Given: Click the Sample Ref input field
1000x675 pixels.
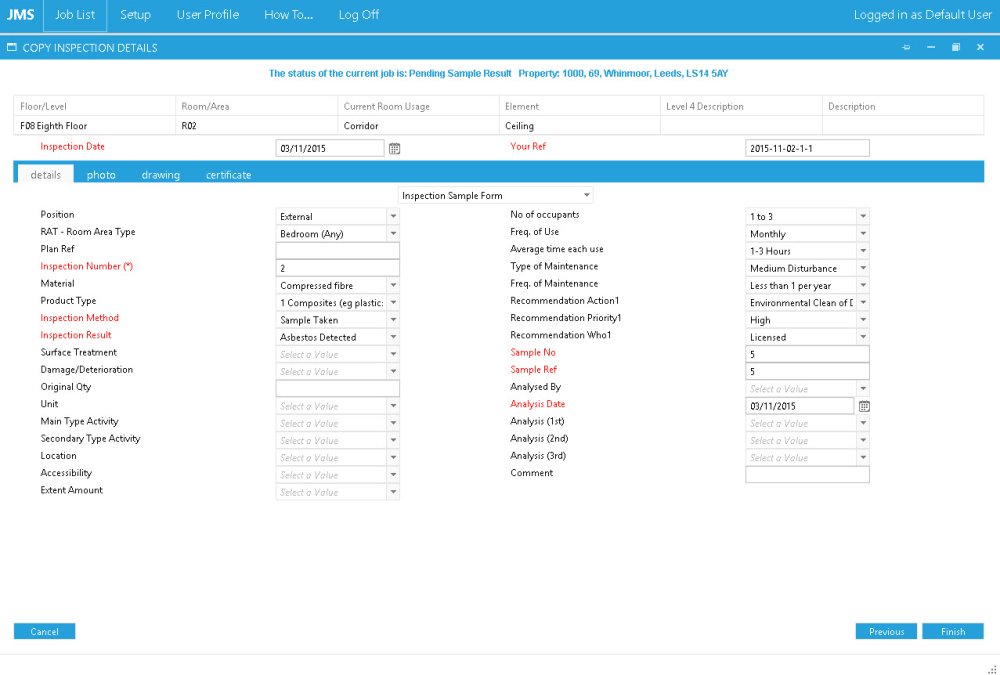Looking at the screenshot, I should pos(807,371).
